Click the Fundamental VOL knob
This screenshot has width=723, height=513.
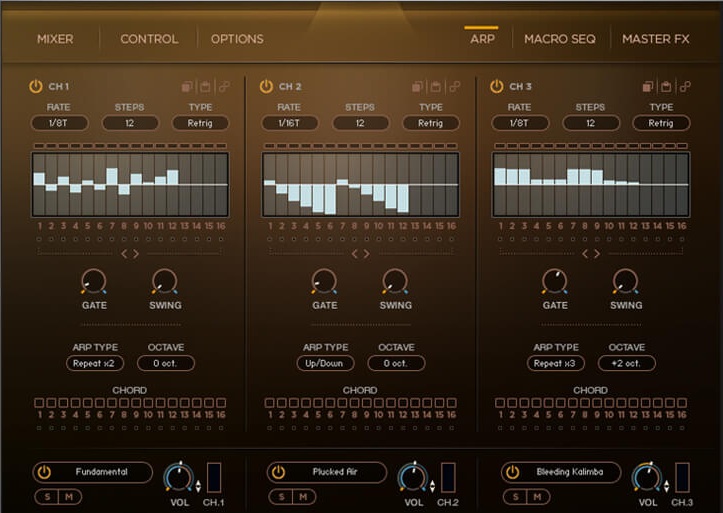click(x=179, y=477)
